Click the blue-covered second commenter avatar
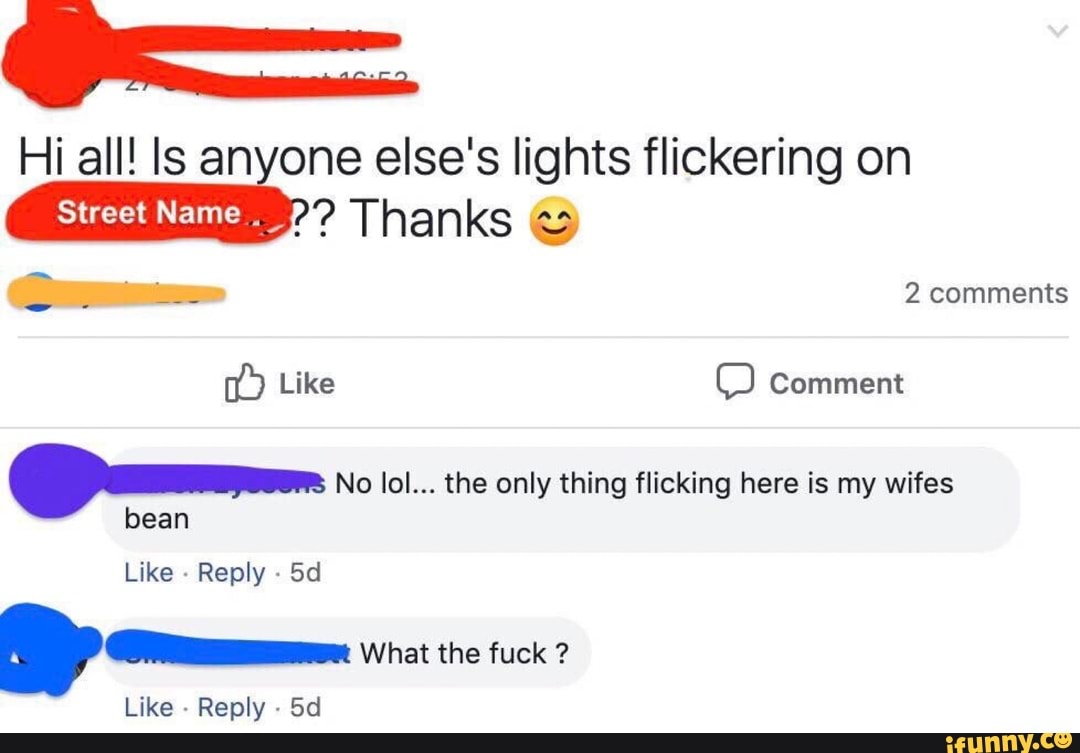The image size is (1080, 753). 50,650
